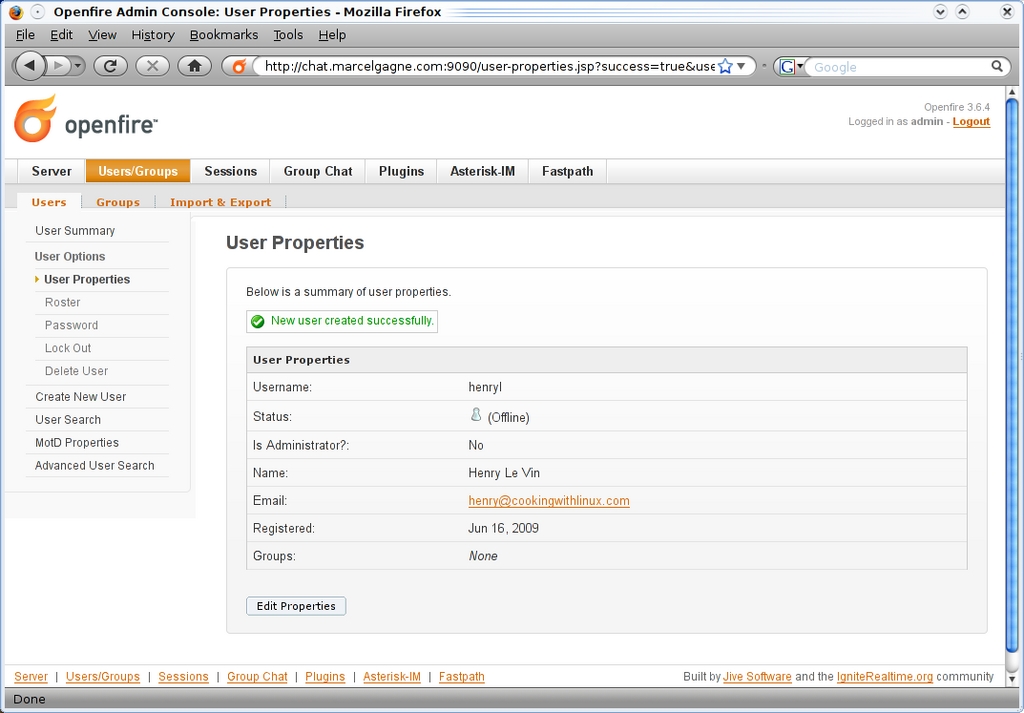
Task: Expand the URL bar history dropdown
Action: coord(742,67)
